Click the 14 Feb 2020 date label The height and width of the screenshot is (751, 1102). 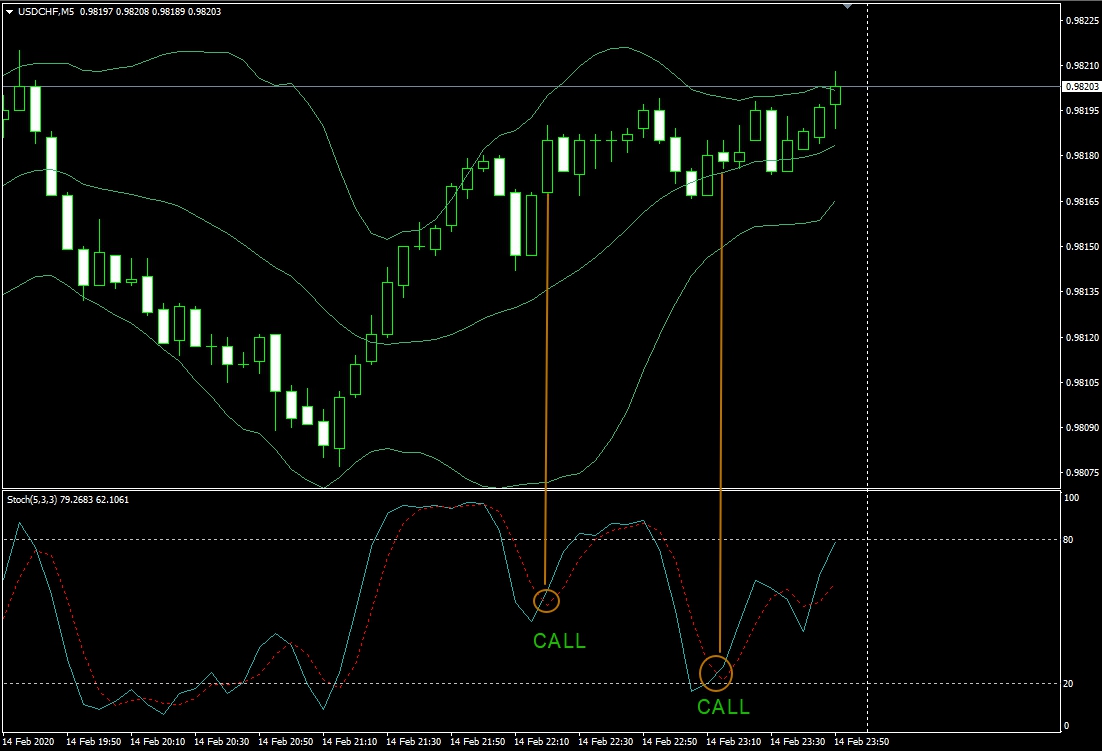30,742
